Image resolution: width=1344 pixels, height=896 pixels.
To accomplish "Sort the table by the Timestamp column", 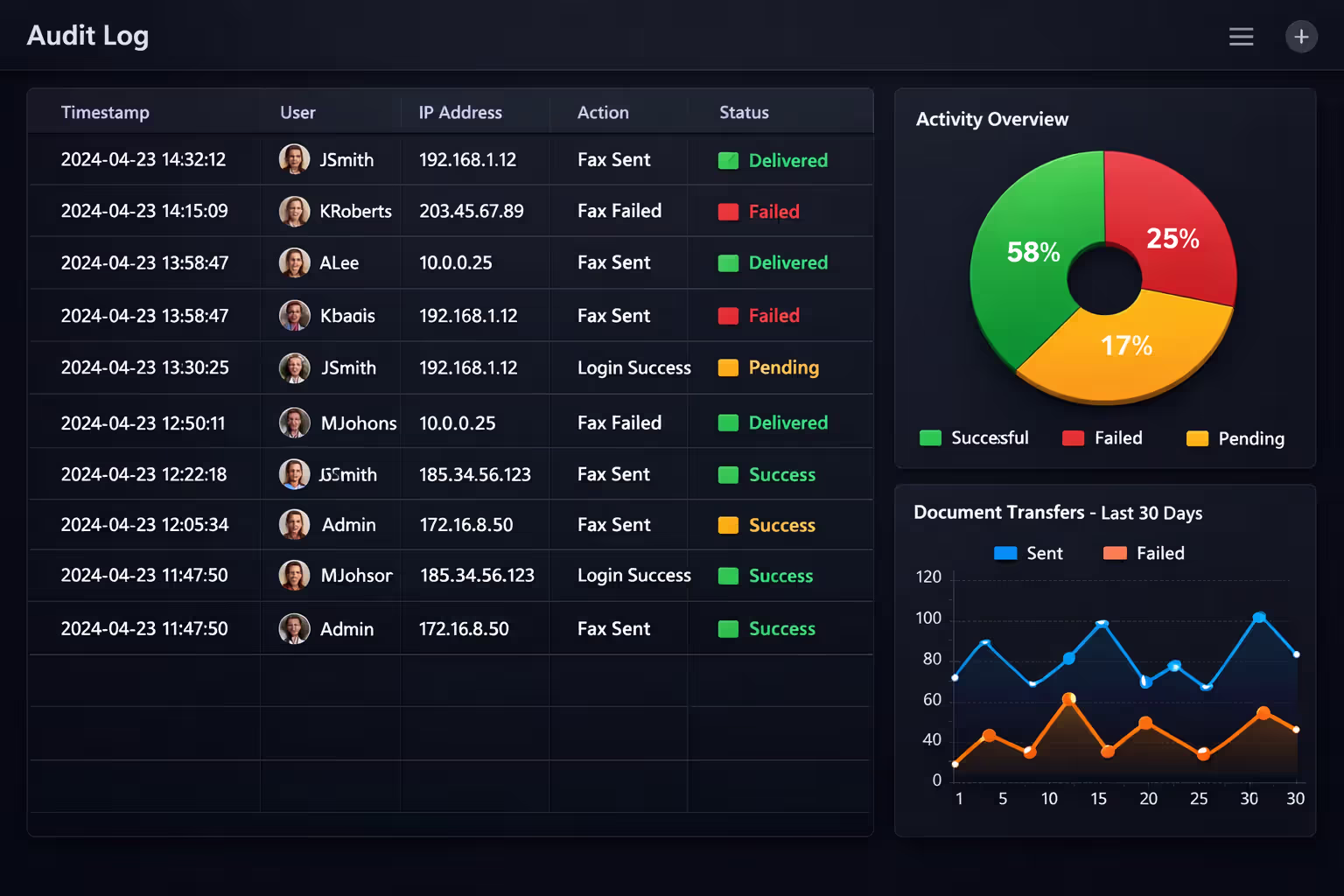I will pyautogui.click(x=105, y=112).
